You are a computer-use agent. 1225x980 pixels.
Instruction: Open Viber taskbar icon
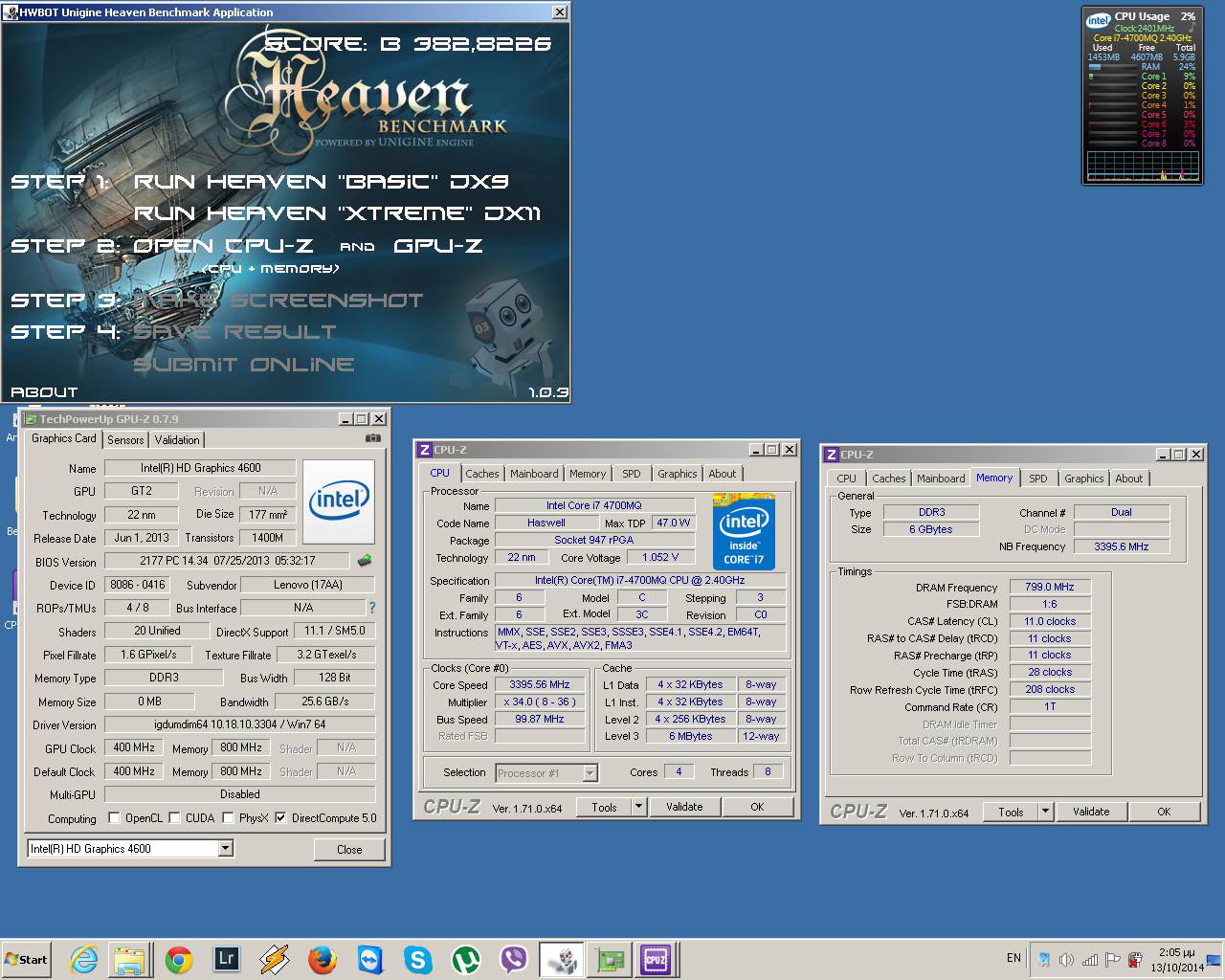click(513, 959)
